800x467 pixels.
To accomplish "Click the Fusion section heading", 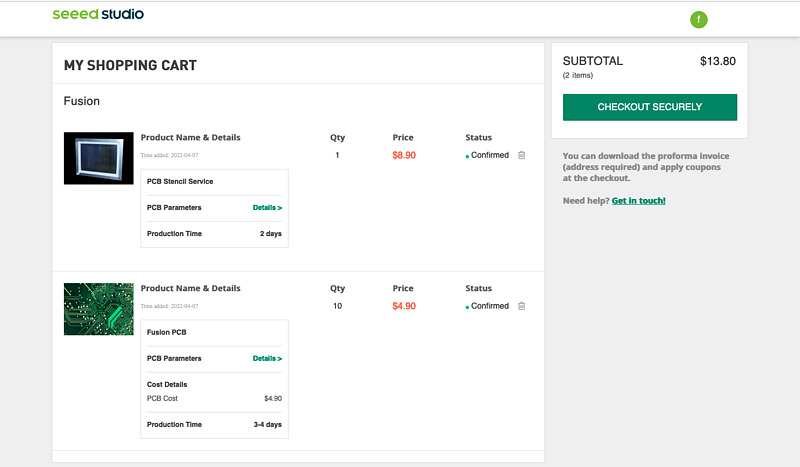I will (x=82, y=101).
